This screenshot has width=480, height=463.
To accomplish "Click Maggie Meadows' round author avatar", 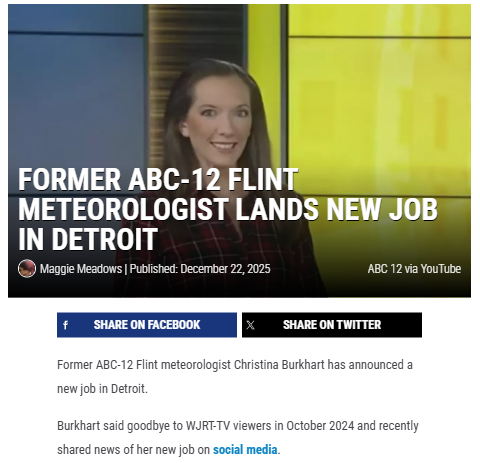I will [x=27, y=269].
